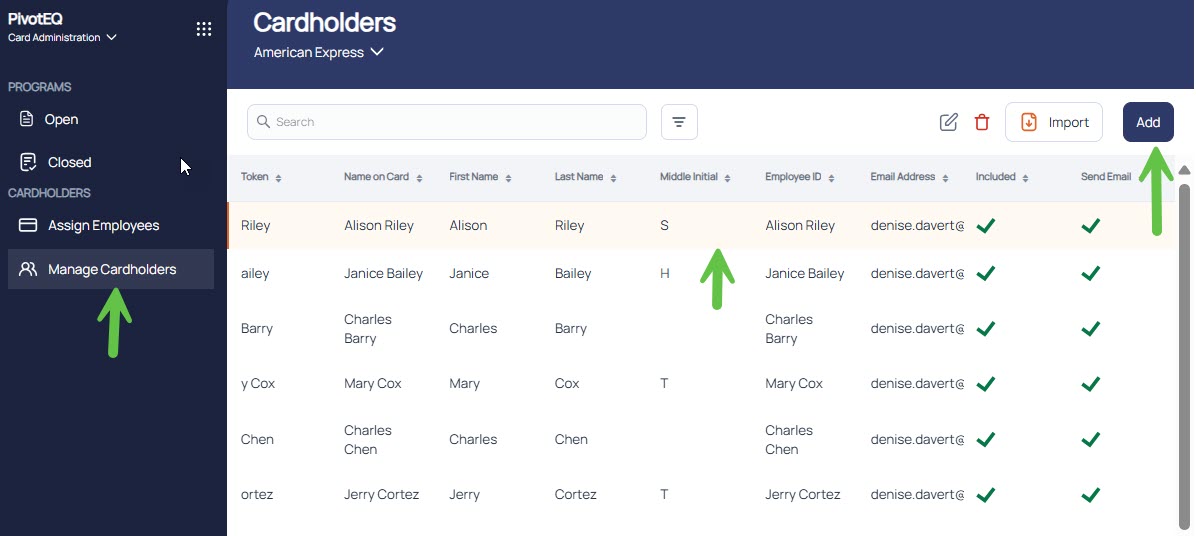The image size is (1196, 536).
Task: Click the Open programs document icon
Action: pos(27,119)
